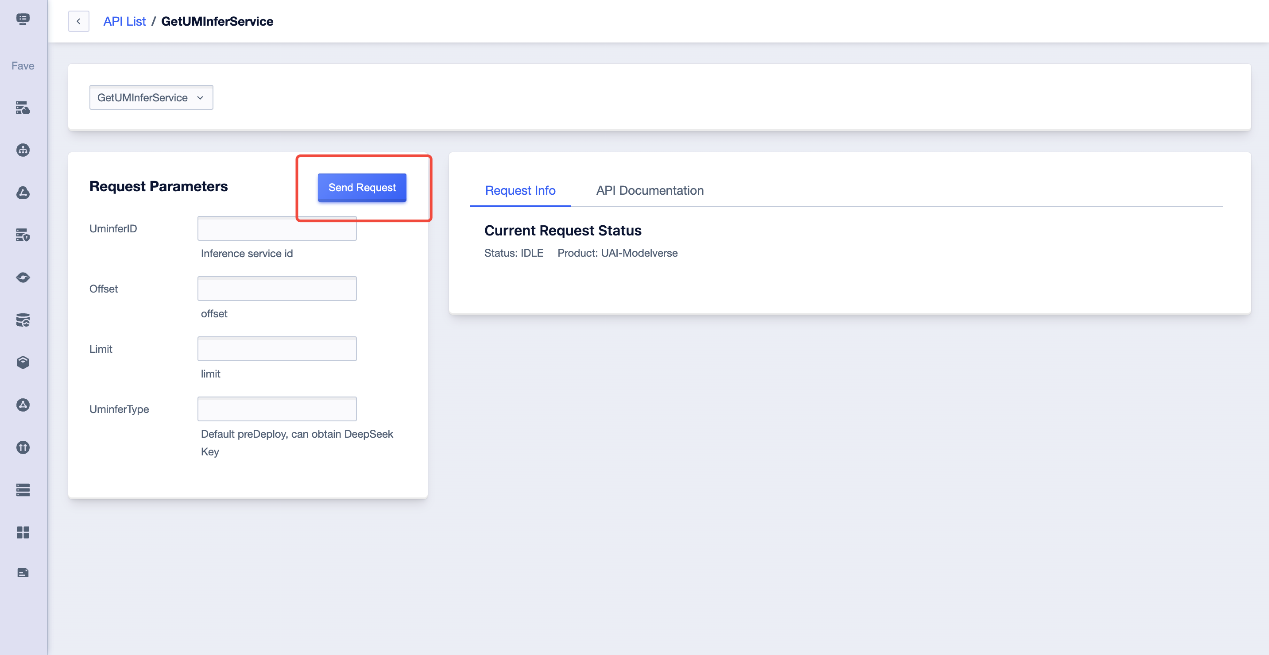1269x655 pixels.
Task: Select the hexagon package sidebar icon
Action: 22,362
